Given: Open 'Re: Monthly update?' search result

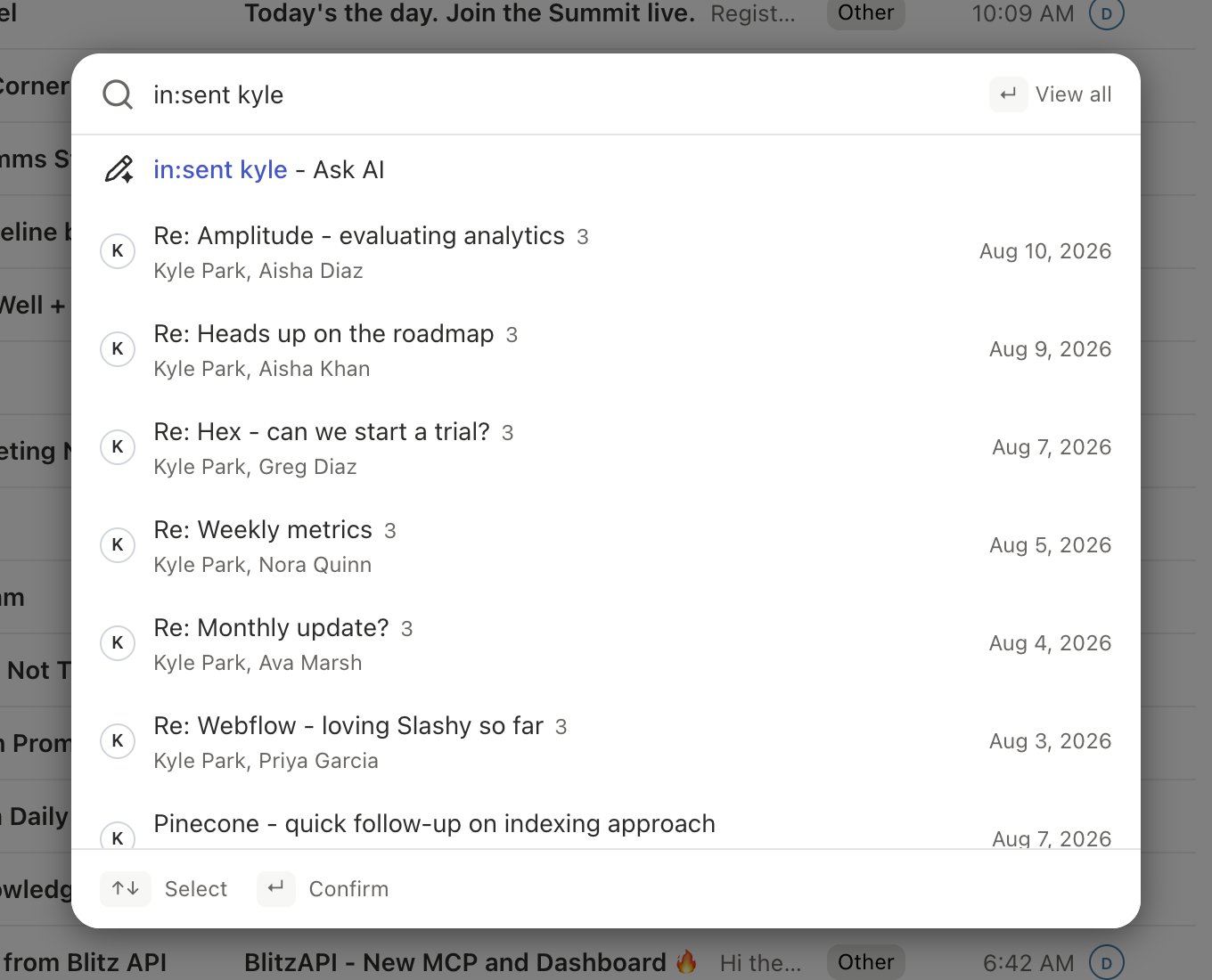Looking at the screenshot, I should (606, 643).
